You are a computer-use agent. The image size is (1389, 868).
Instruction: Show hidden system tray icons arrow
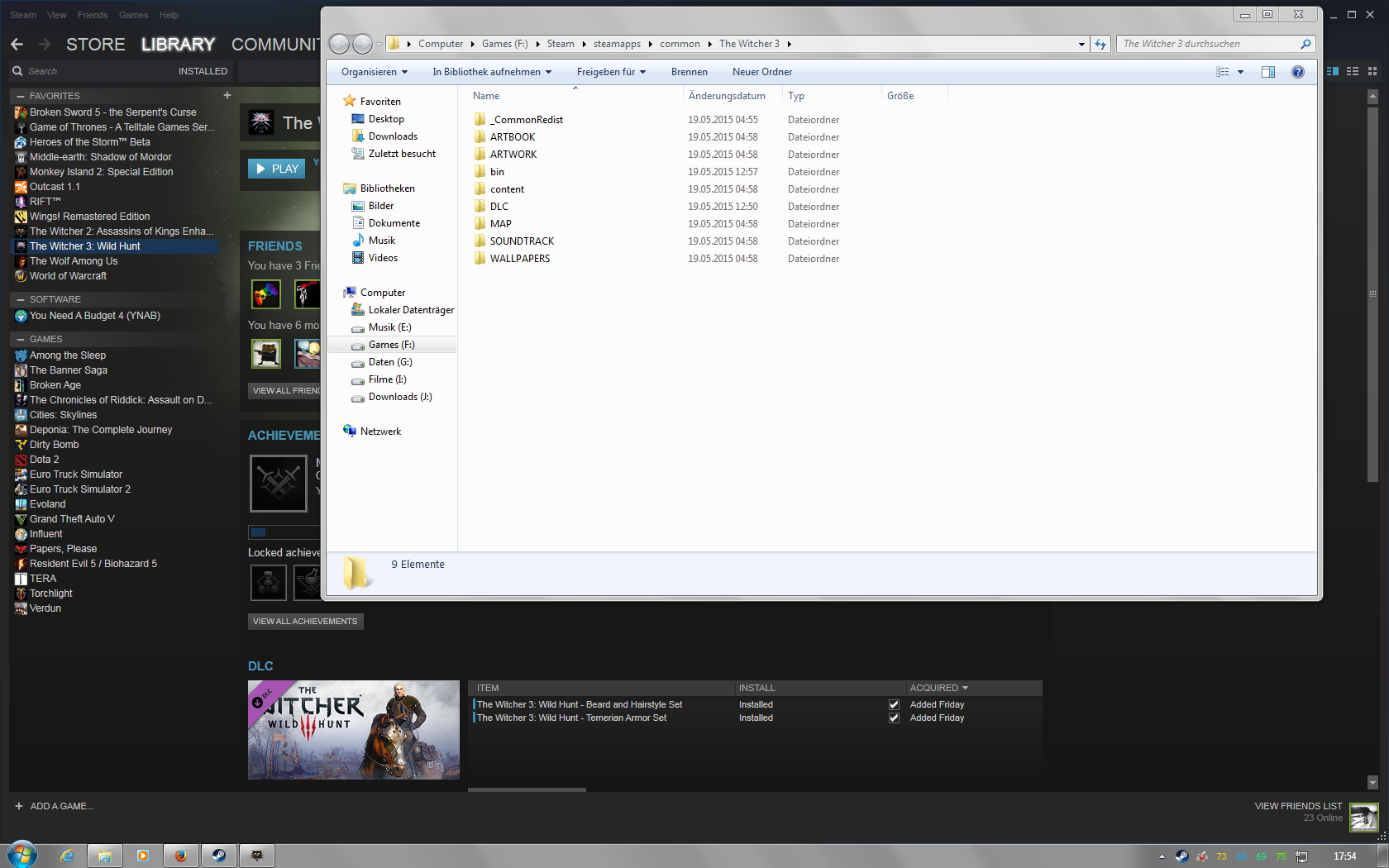1162,856
